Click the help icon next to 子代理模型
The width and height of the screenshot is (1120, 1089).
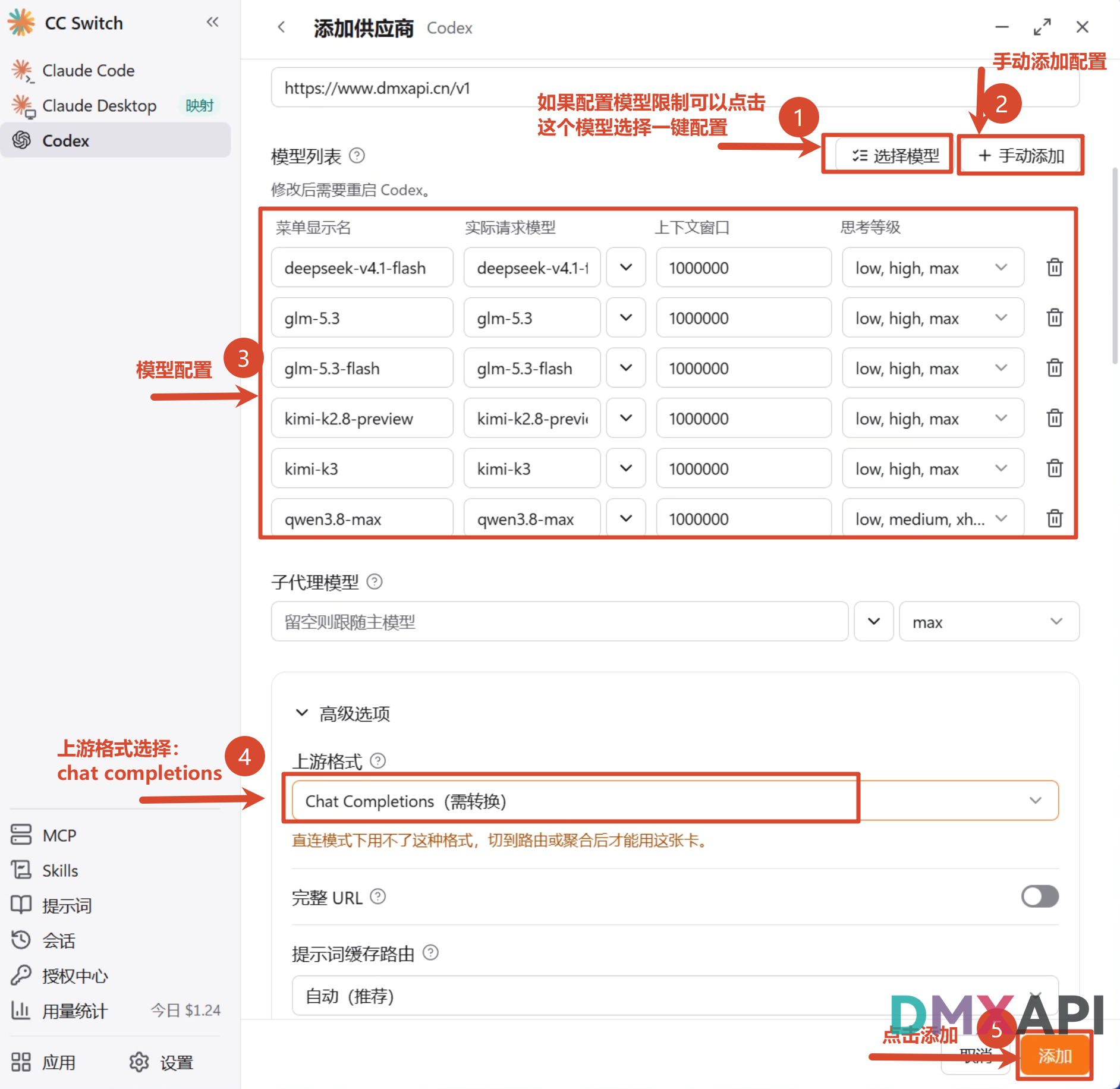click(x=375, y=581)
